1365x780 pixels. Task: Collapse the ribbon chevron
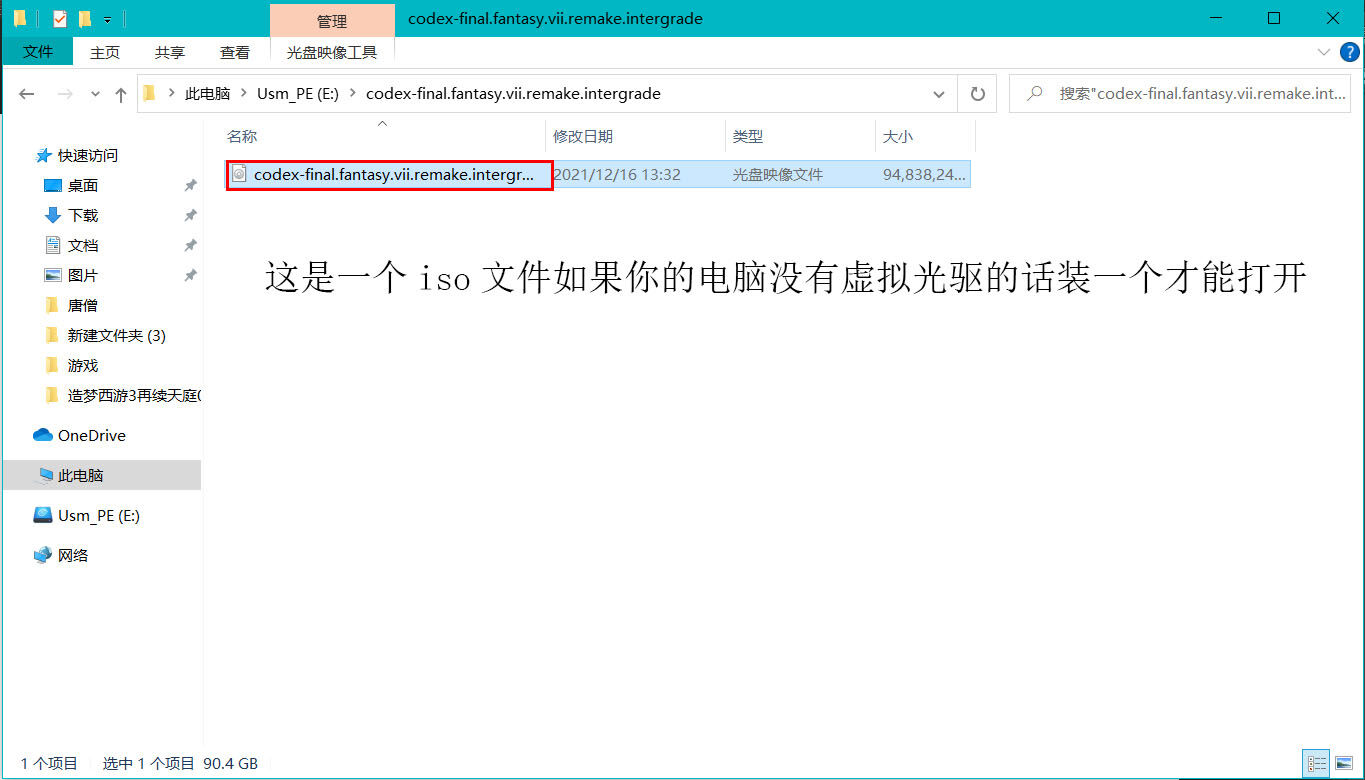coord(1323,52)
